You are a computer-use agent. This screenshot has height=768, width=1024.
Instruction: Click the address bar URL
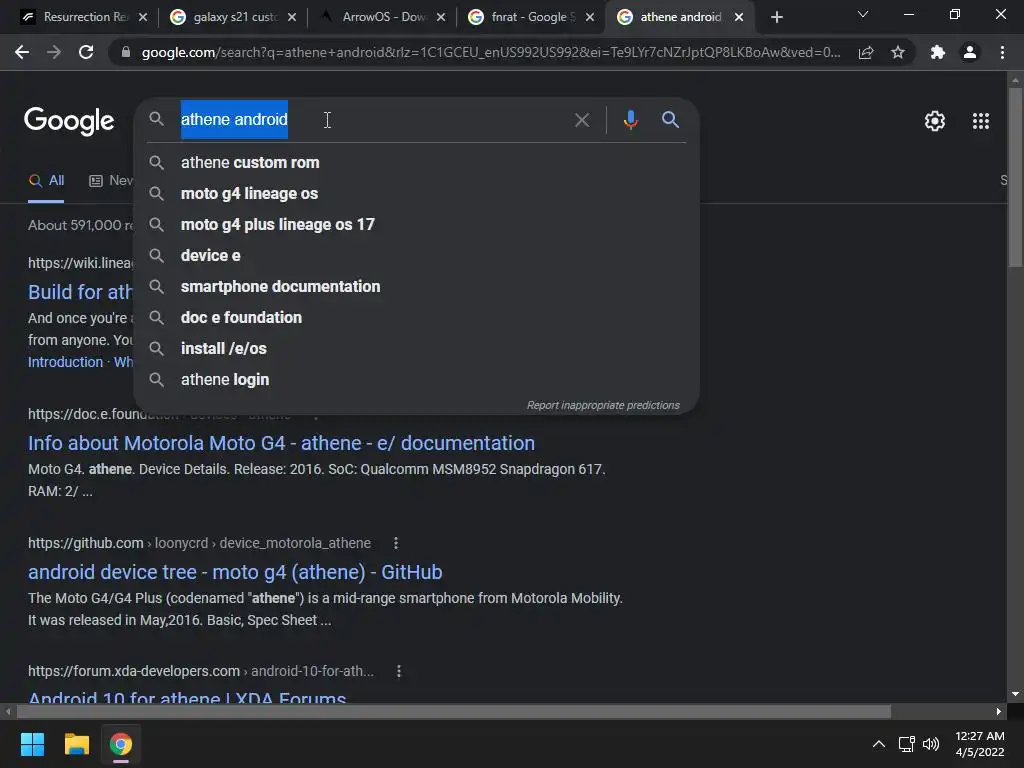point(490,52)
